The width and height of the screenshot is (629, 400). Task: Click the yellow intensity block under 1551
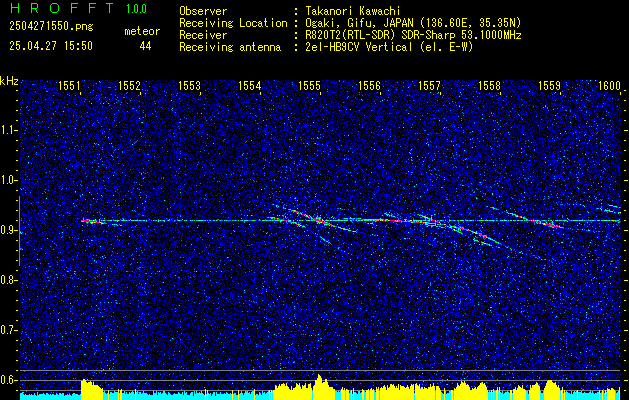(92, 390)
